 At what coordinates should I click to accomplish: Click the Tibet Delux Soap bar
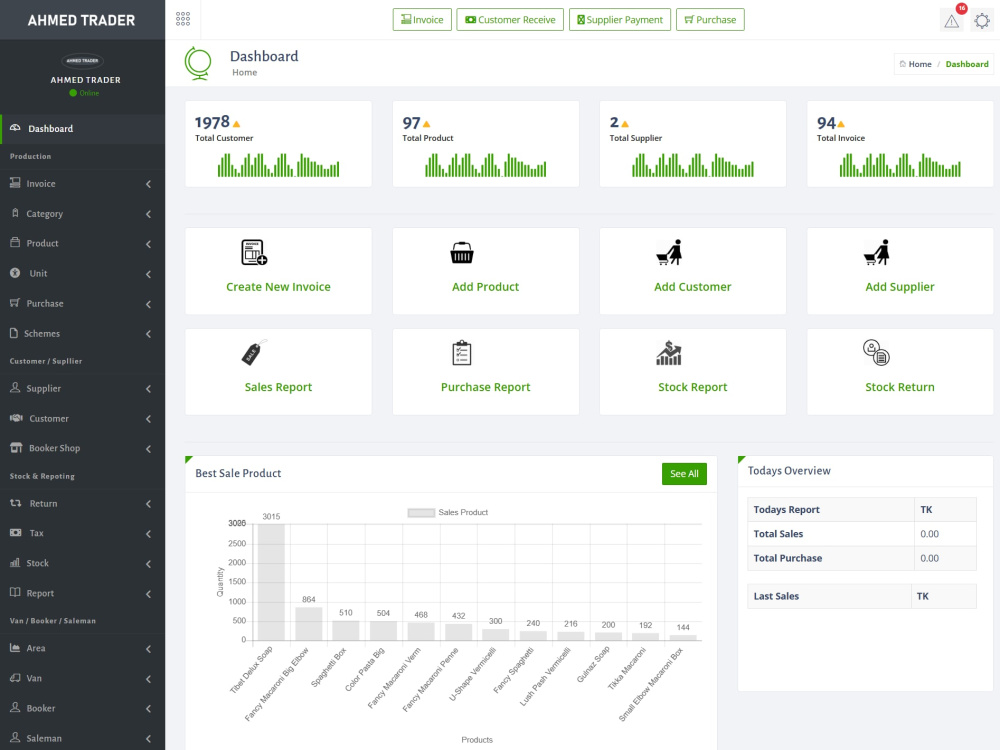(x=271, y=582)
